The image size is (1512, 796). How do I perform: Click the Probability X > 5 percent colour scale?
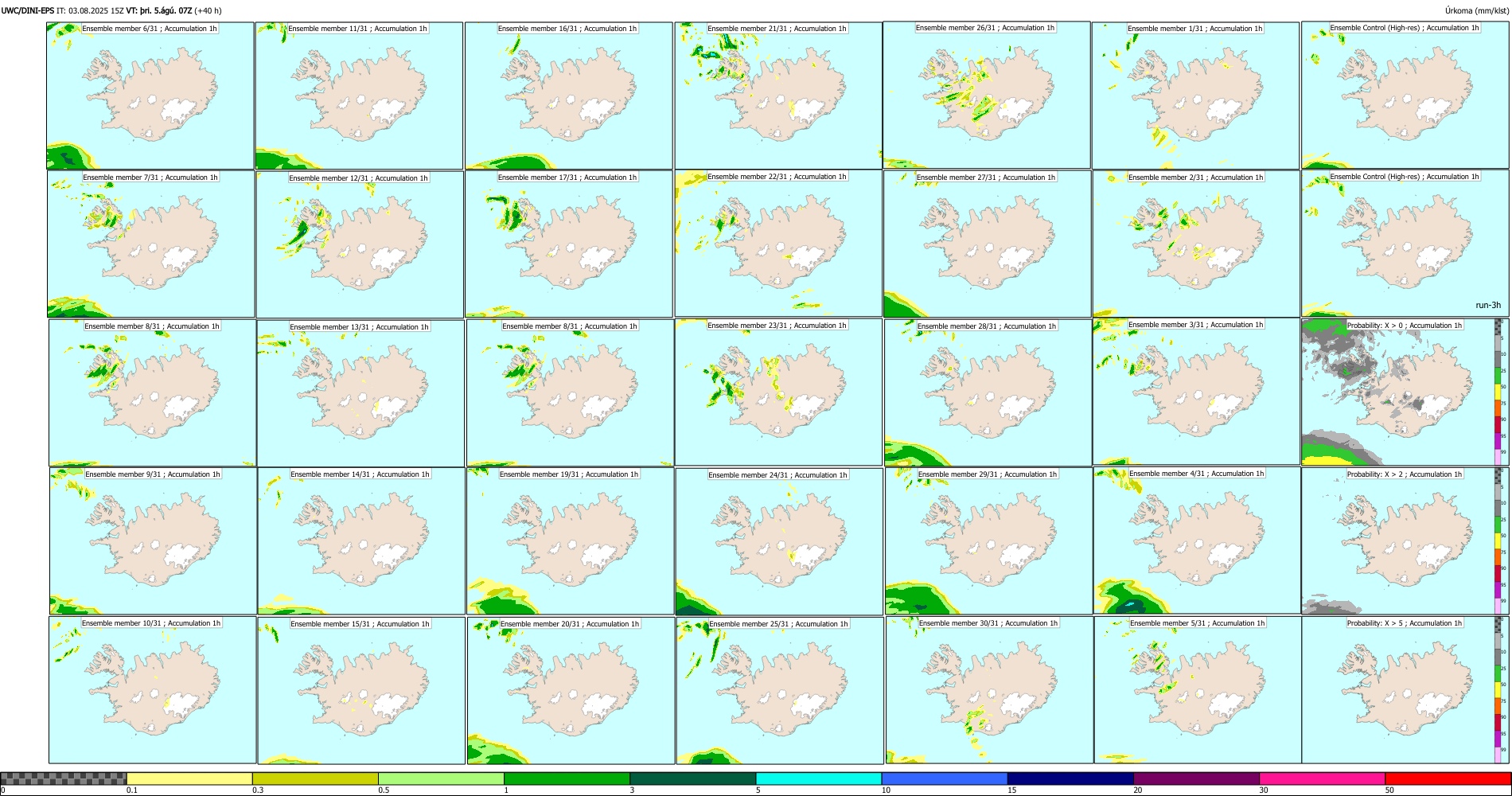[1499, 690]
